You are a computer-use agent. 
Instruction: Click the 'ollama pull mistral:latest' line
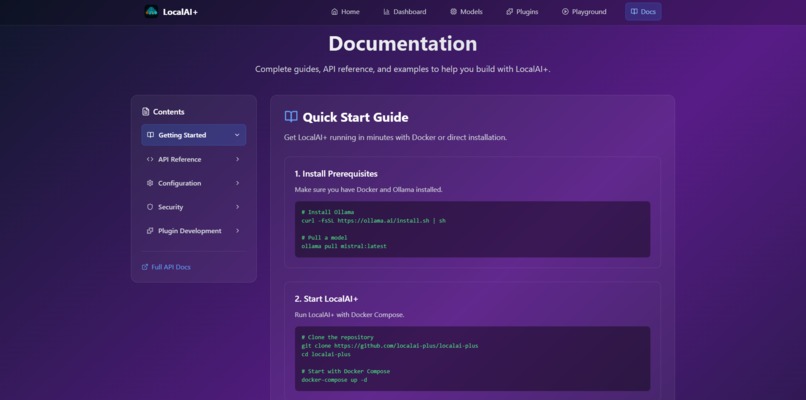(344, 246)
